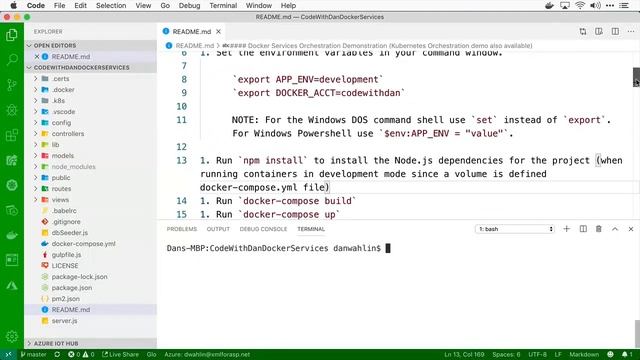Click the feedback smiley in status bar
The height and width of the screenshot is (360, 640).
click(x=611, y=354)
